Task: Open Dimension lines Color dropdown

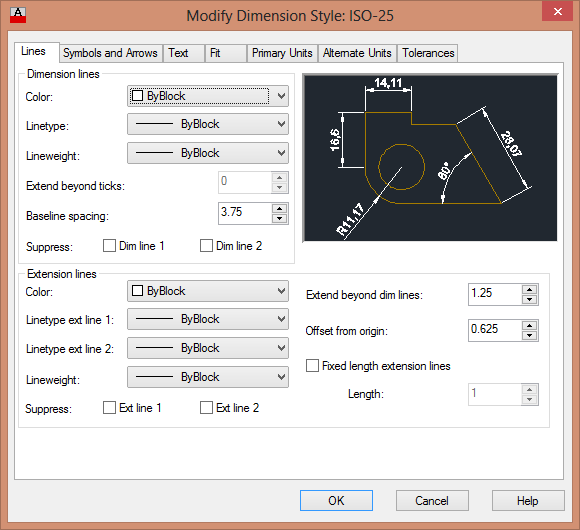Action: point(208,96)
